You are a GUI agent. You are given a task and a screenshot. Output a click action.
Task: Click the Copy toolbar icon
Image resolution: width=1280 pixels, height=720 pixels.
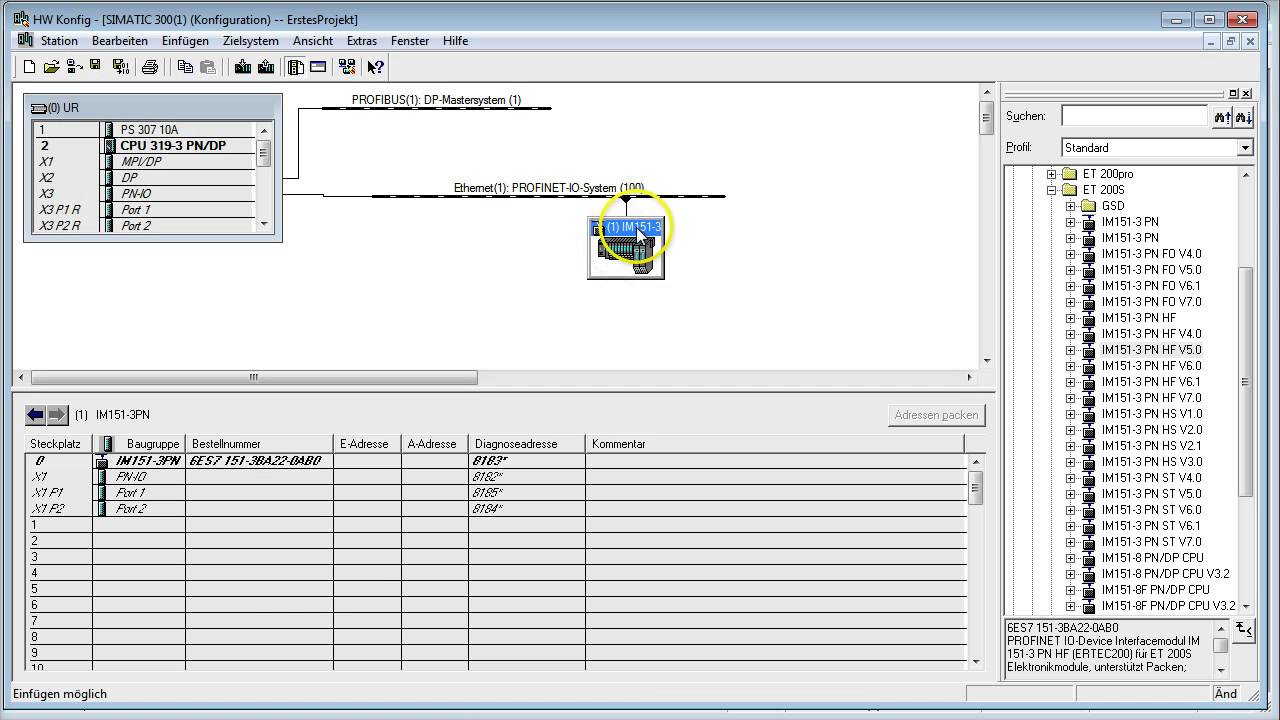pos(185,67)
